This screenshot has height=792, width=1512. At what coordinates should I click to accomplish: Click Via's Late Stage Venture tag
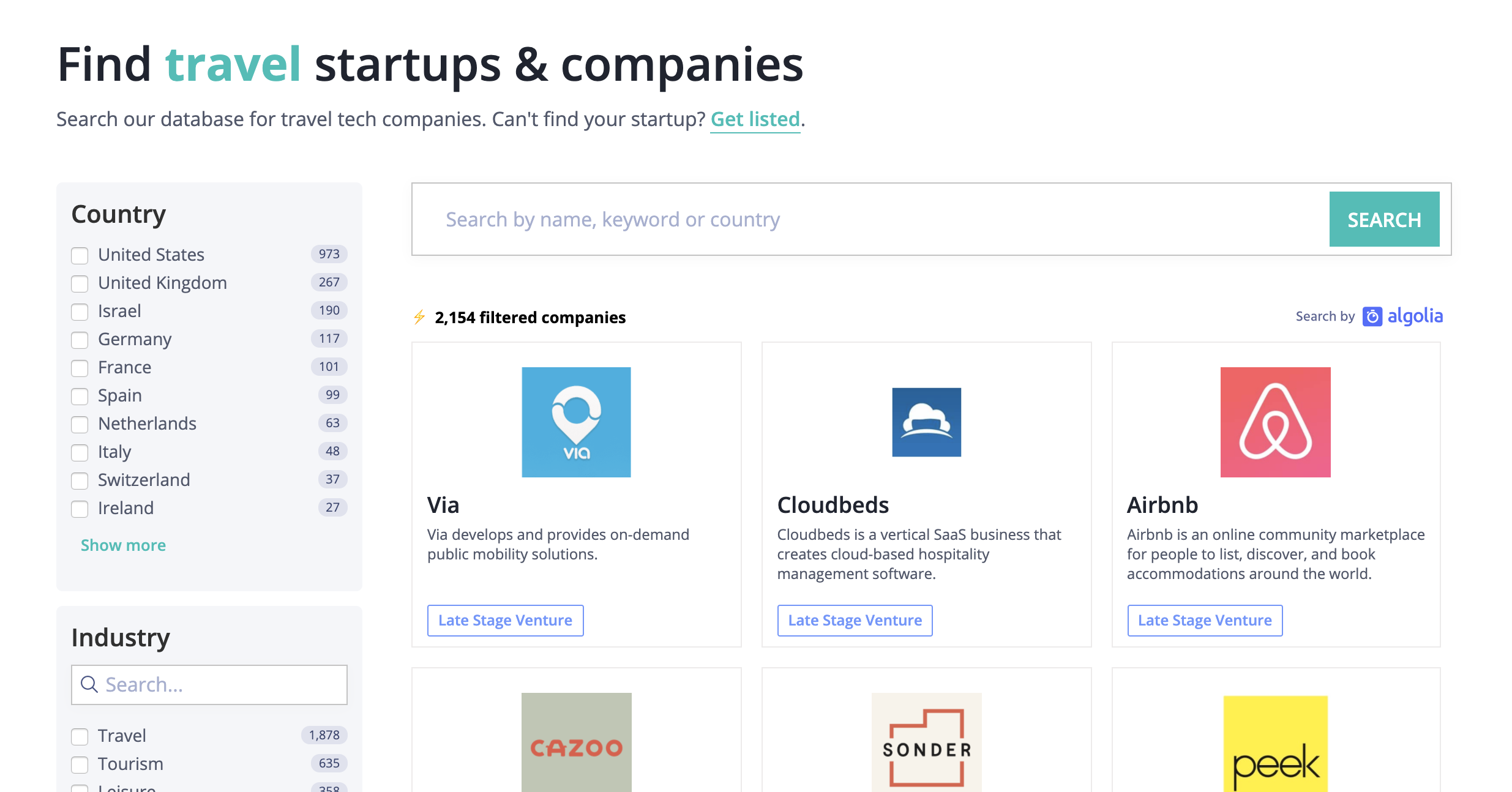pos(505,620)
